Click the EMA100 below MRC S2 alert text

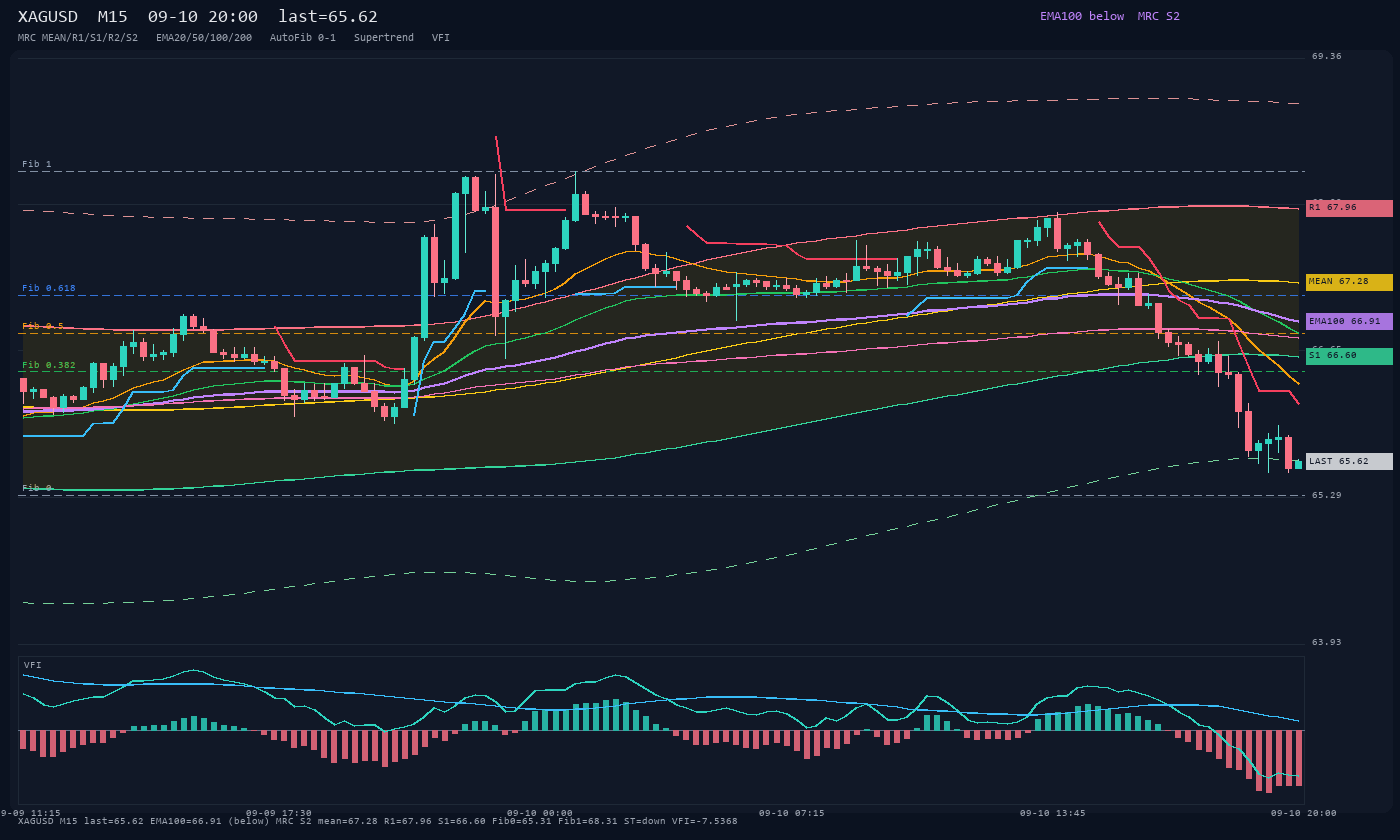(1109, 16)
